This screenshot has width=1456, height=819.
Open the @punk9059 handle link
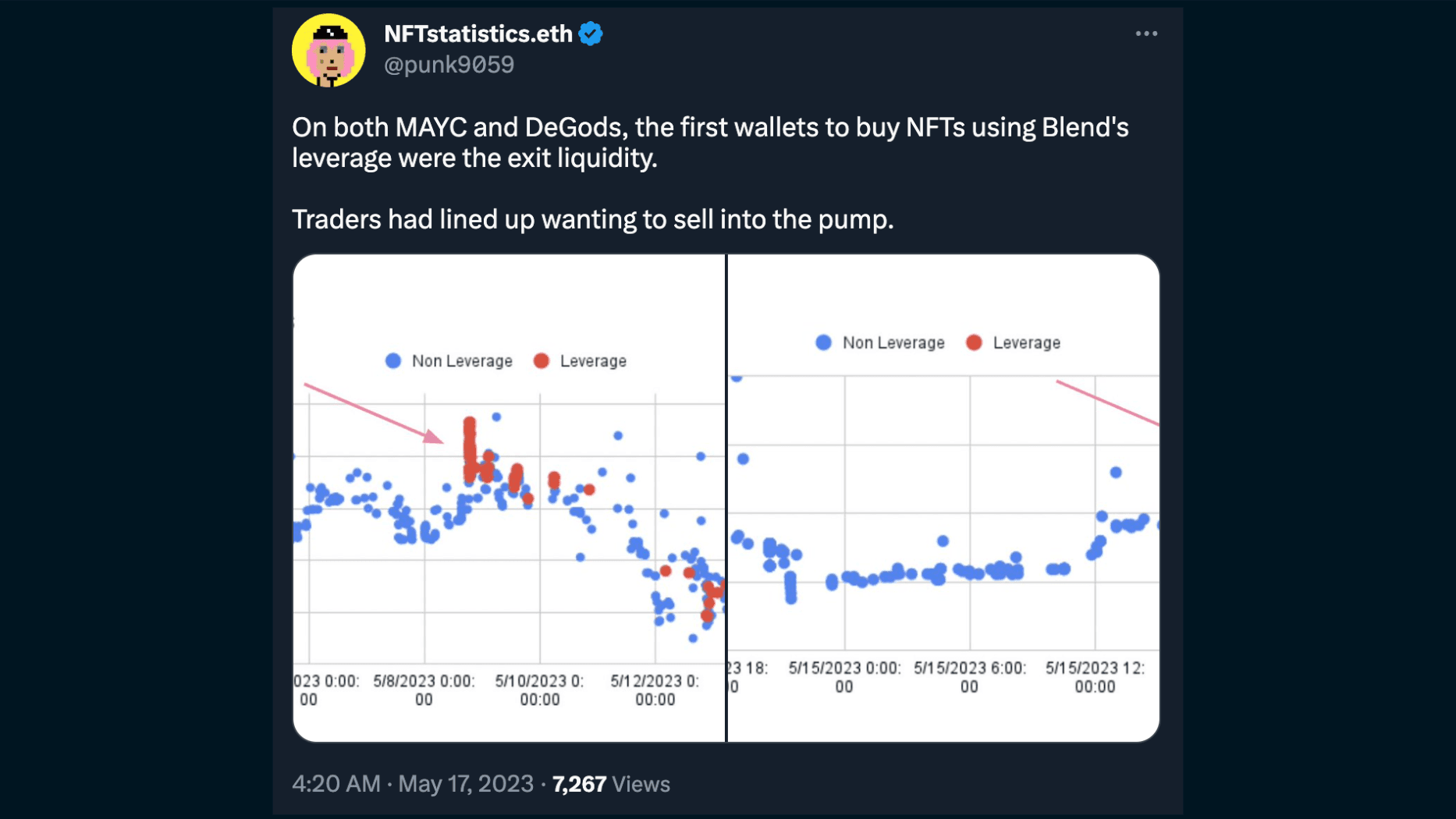point(449,65)
